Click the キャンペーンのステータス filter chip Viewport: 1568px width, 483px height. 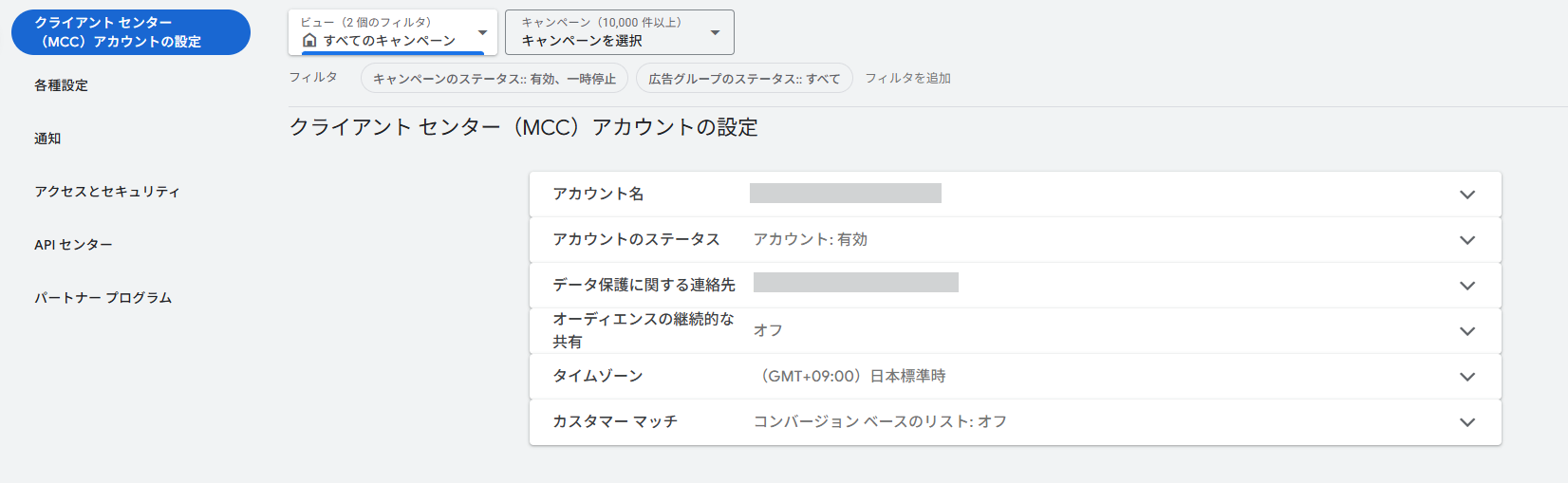(494, 79)
